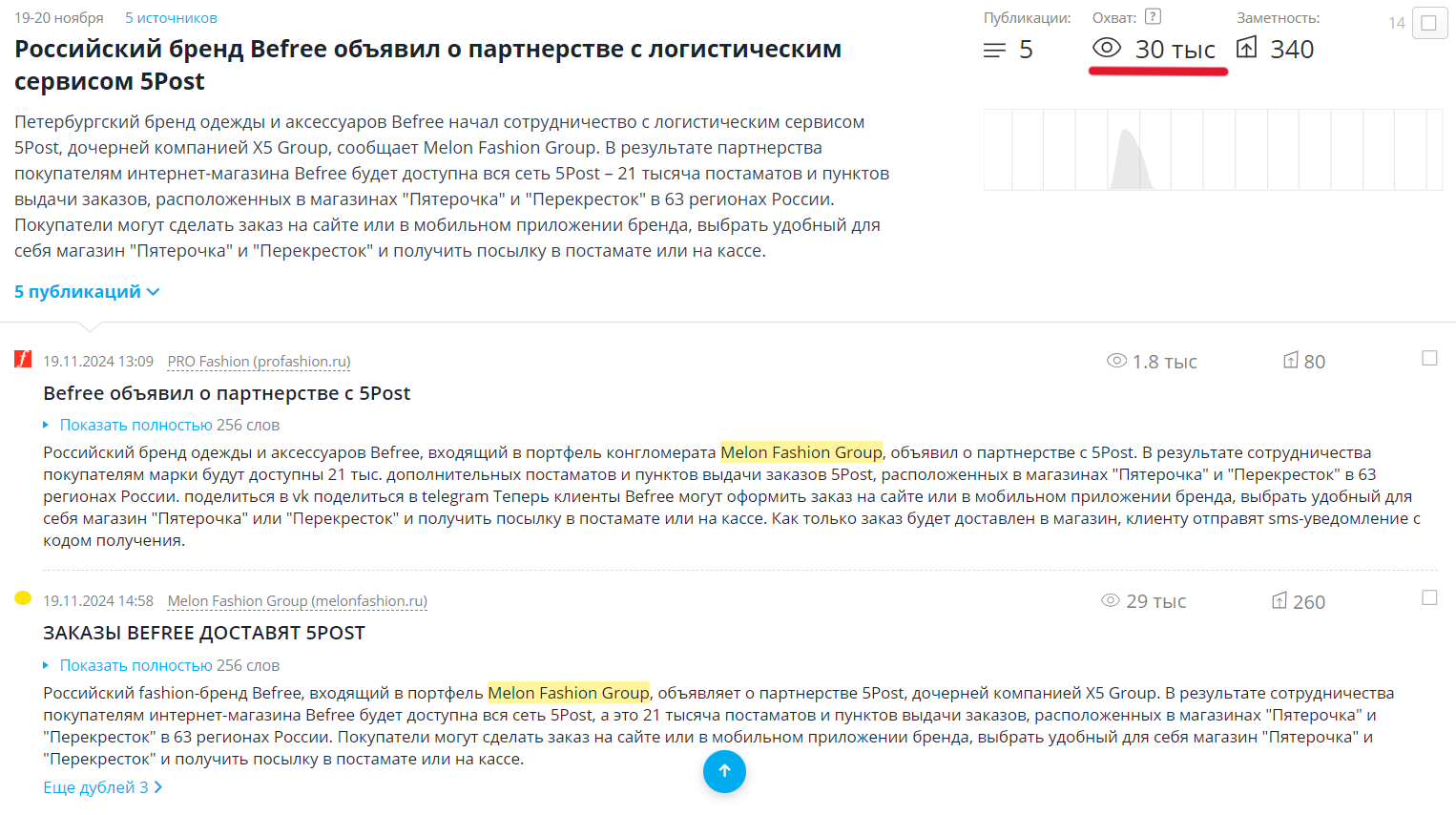This screenshot has height=815, width=1456.
Task: Click the blue scroll-to-top arrow button
Action: tap(724, 771)
